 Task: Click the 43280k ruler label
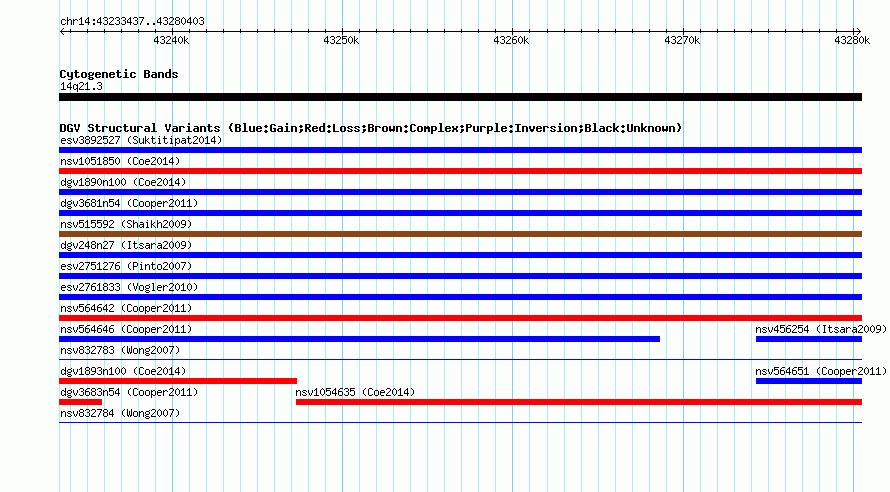click(x=852, y=40)
